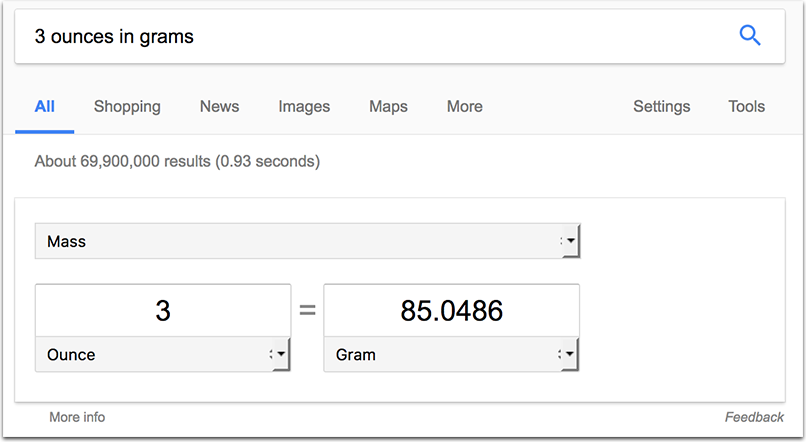Go to the Images tab

(x=304, y=106)
